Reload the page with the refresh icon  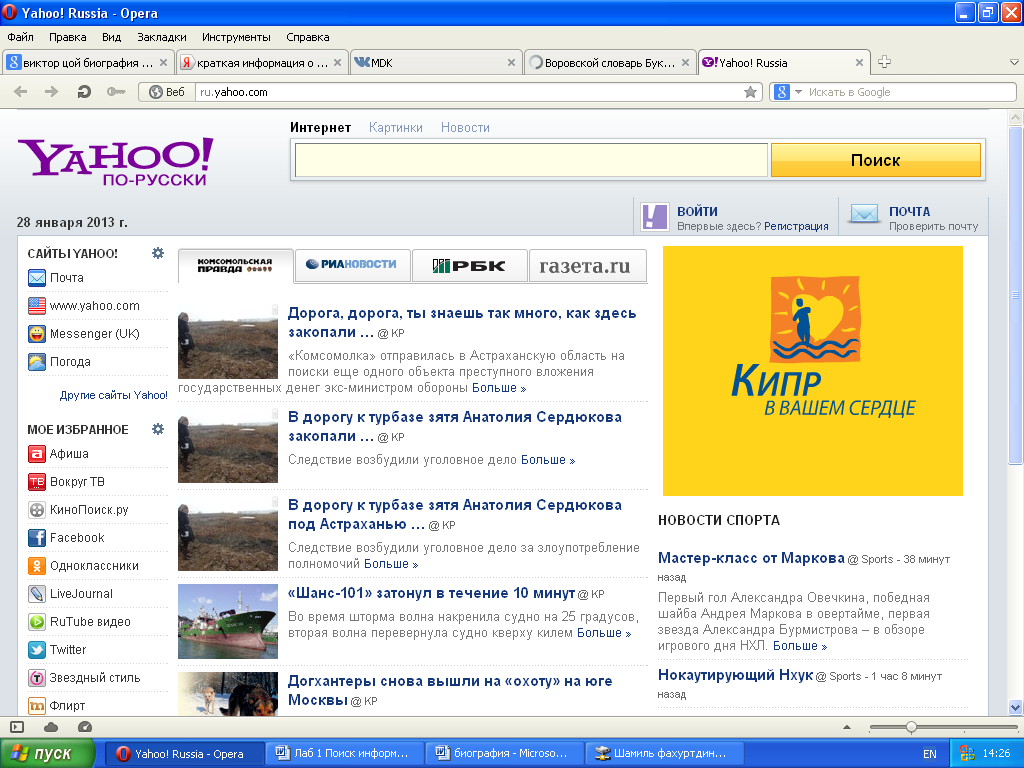point(84,92)
